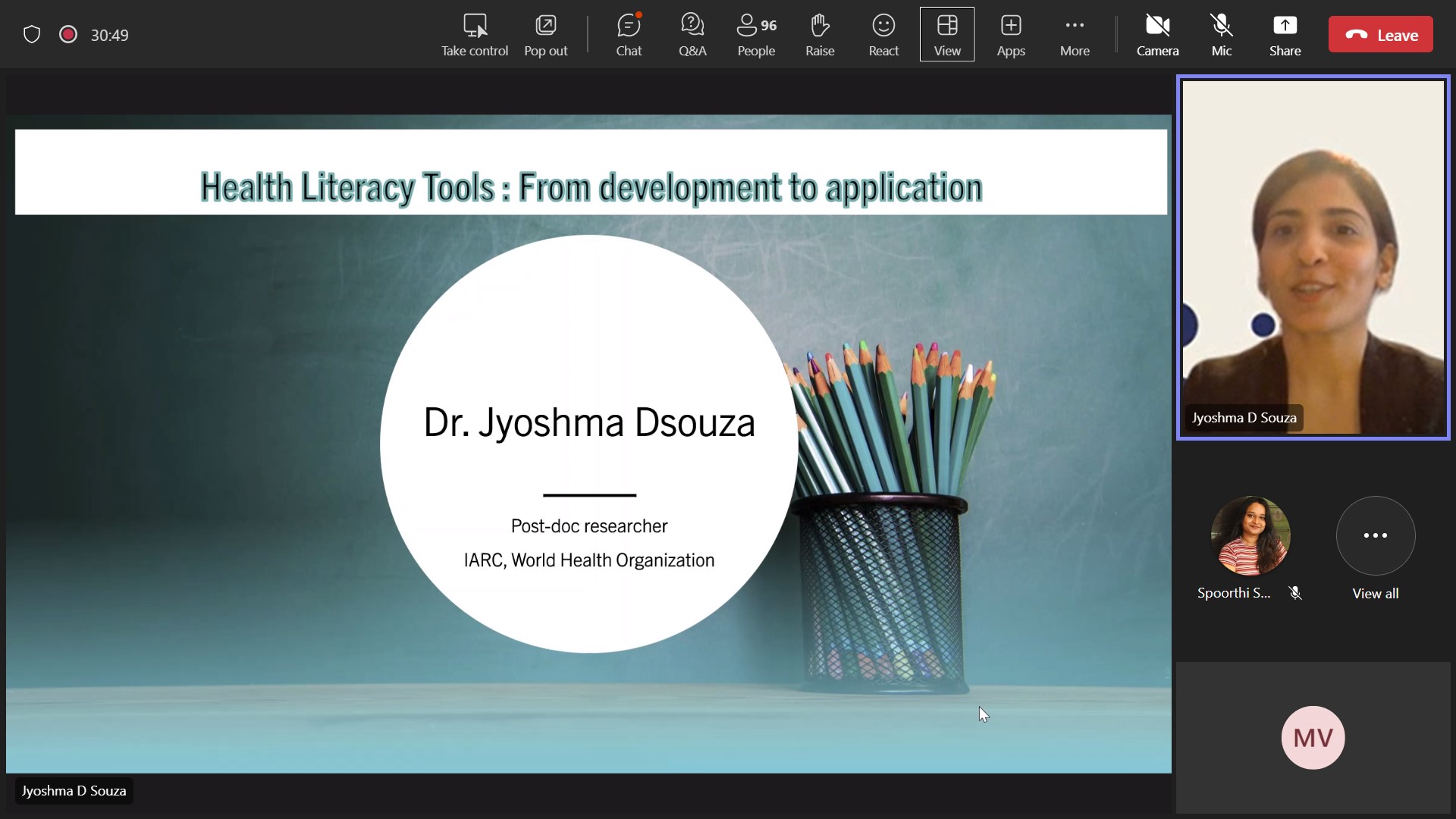This screenshot has height=819, width=1456.
Task: Click Take control of the presentation
Action: [474, 35]
